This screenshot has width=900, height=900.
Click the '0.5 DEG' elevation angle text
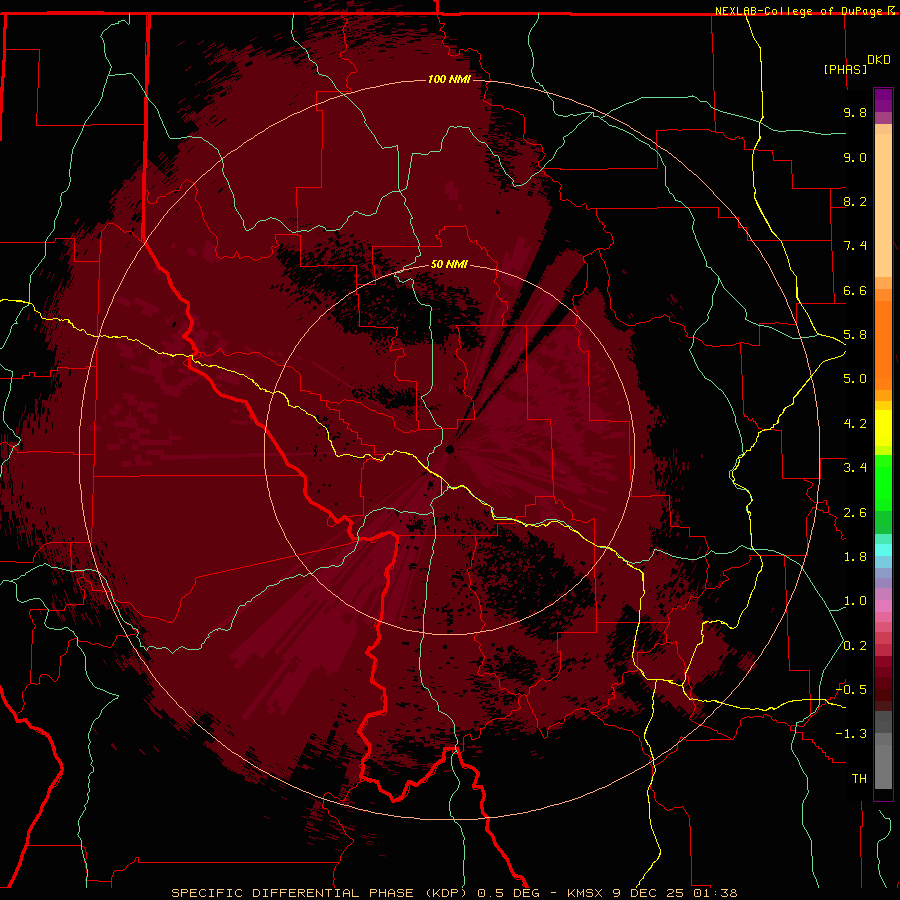(509, 893)
